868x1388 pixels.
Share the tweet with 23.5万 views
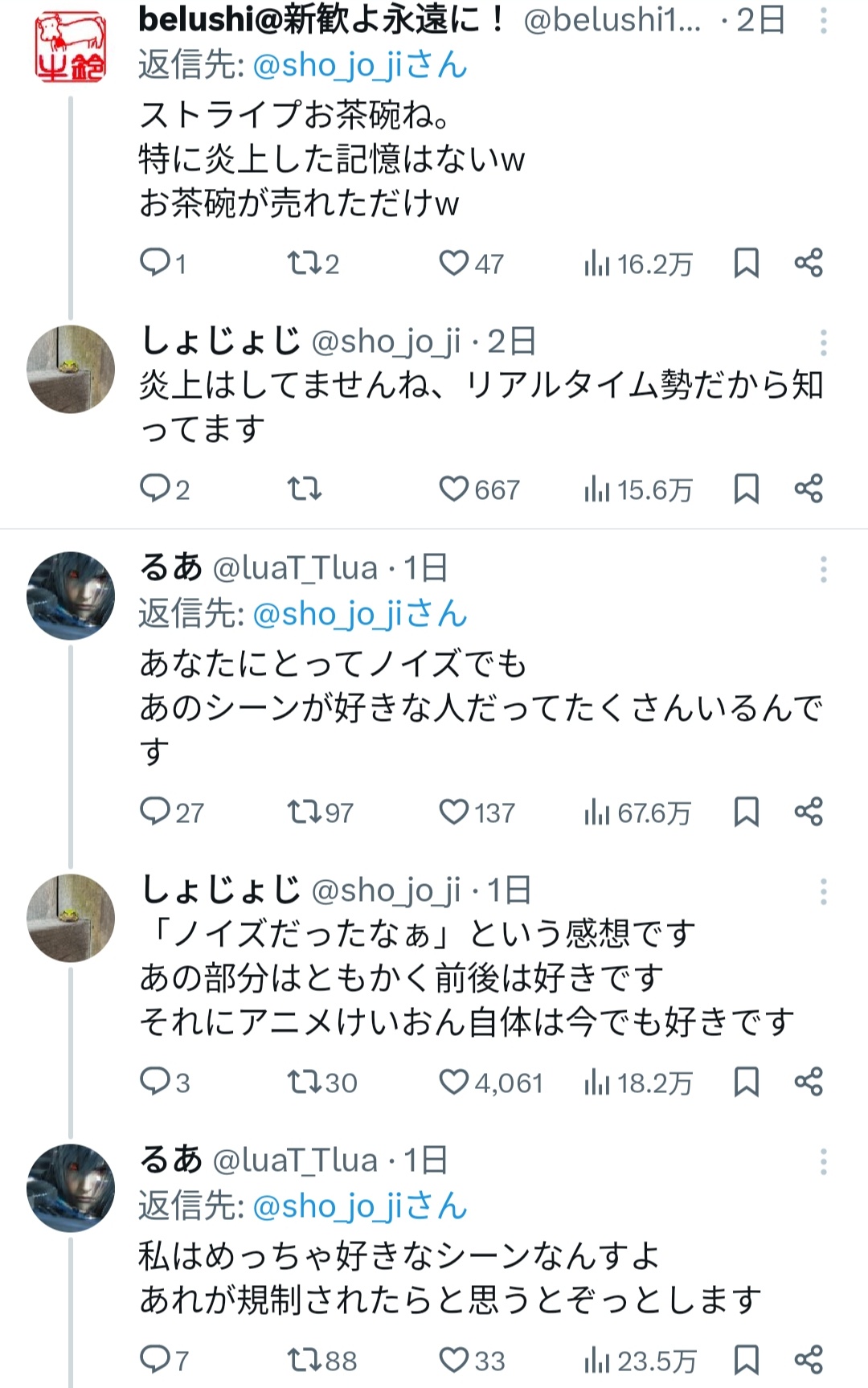(809, 1360)
